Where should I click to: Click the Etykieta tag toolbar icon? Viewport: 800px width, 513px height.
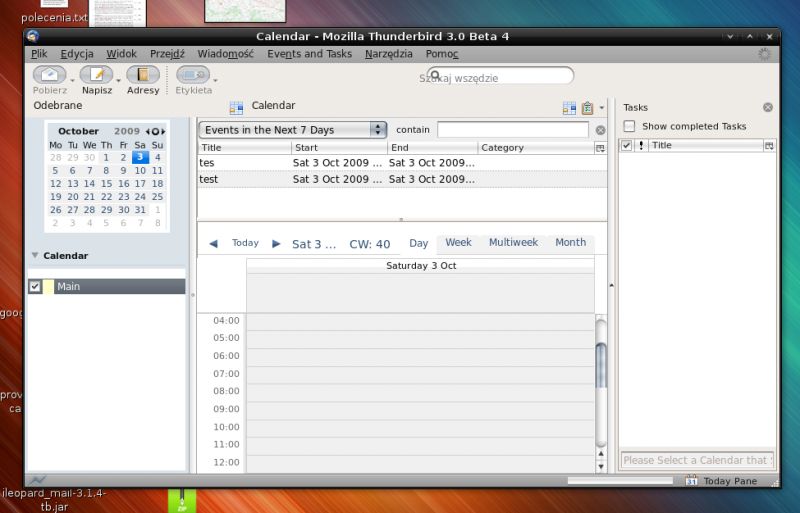[x=193, y=75]
